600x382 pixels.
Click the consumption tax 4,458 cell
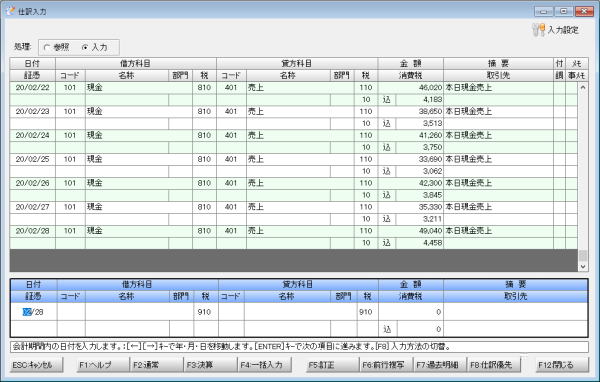pos(420,243)
